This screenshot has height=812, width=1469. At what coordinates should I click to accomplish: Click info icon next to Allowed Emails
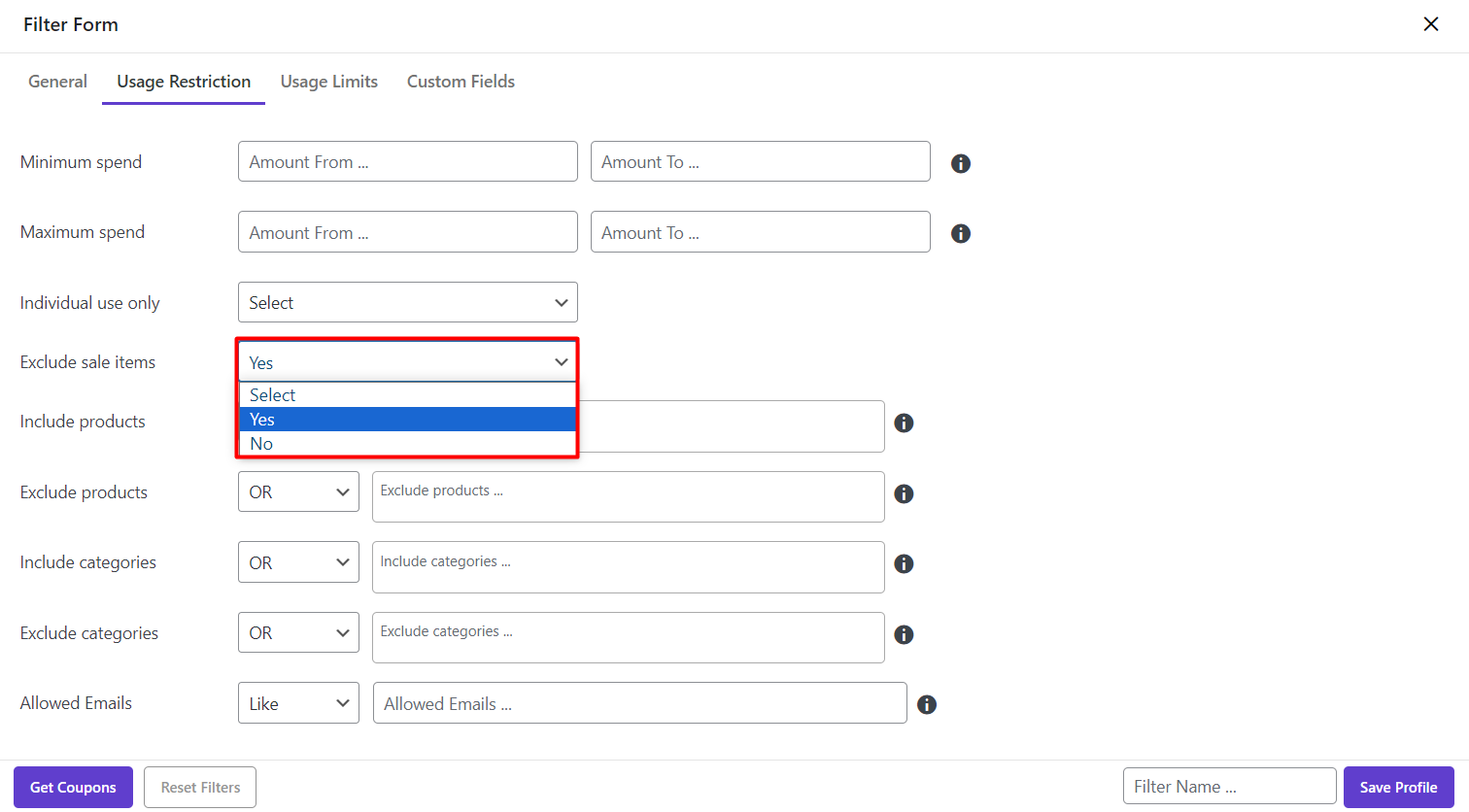(x=927, y=704)
